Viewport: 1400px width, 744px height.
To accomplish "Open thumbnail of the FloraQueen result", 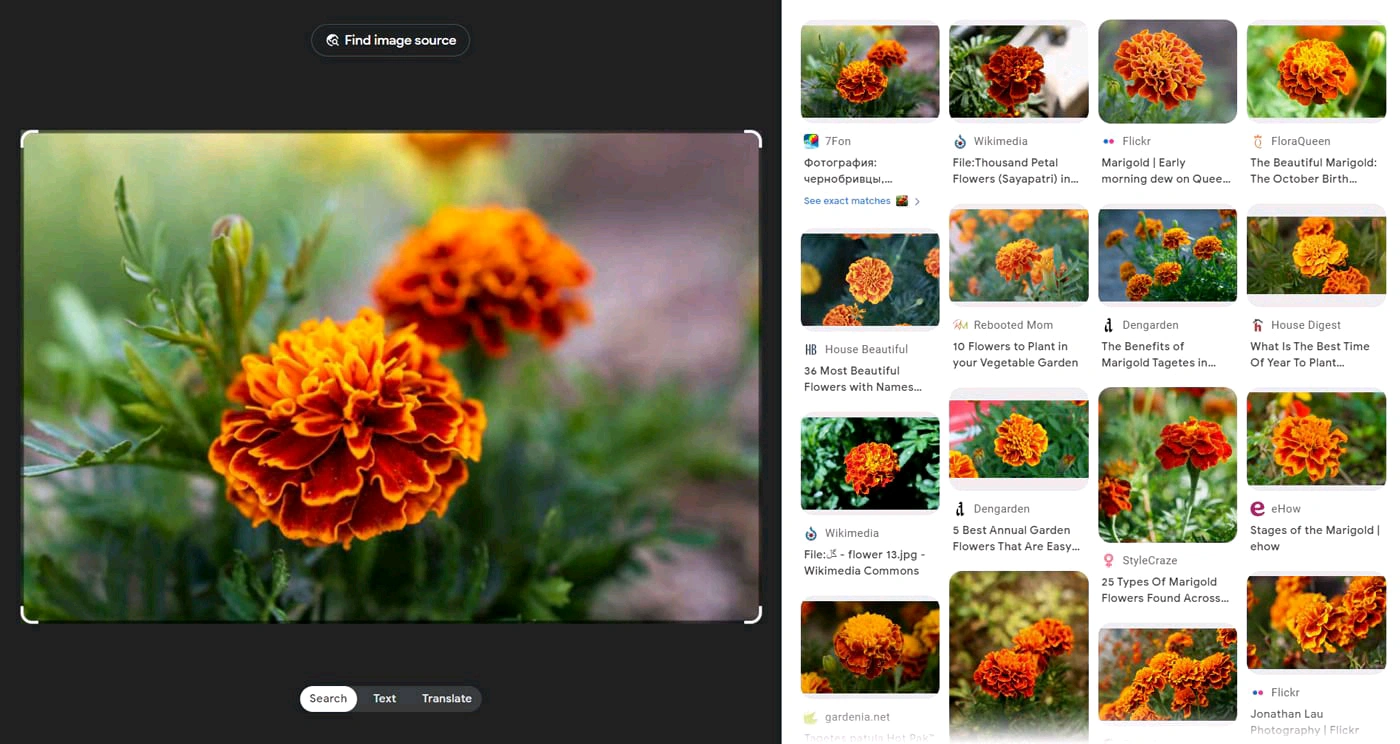I will [x=1316, y=71].
